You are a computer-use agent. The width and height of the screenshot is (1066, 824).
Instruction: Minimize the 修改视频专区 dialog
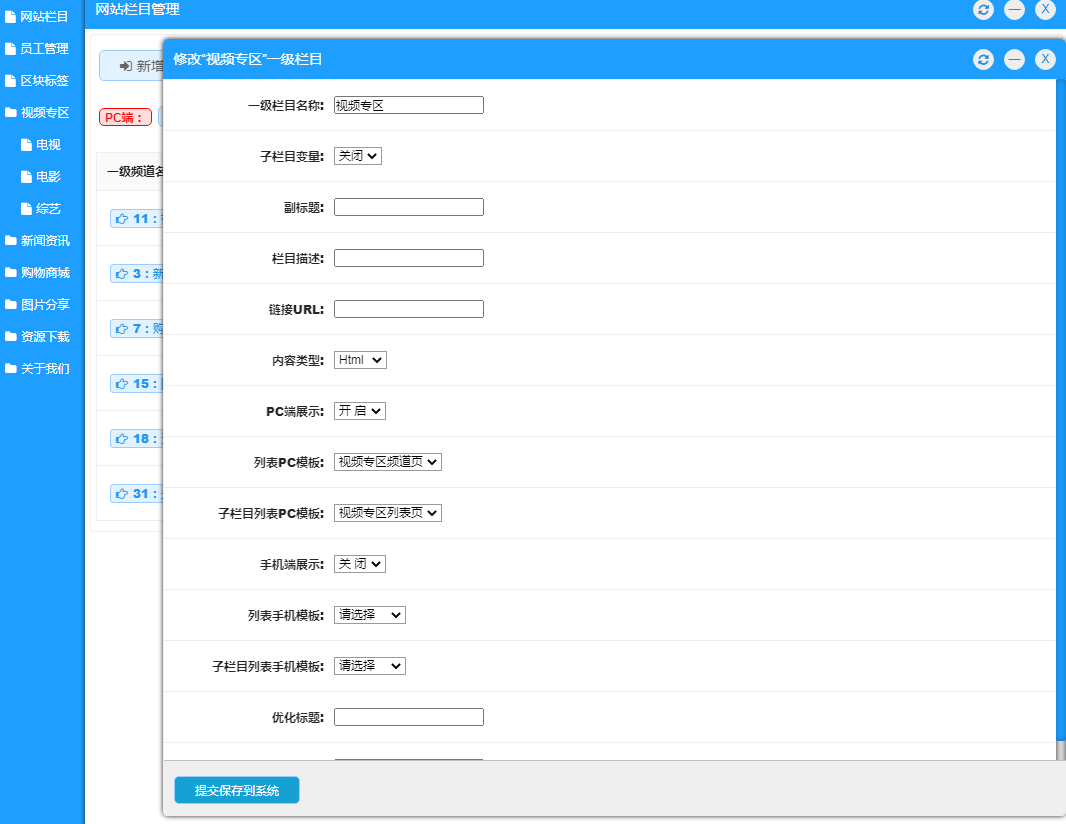pyautogui.click(x=1014, y=59)
